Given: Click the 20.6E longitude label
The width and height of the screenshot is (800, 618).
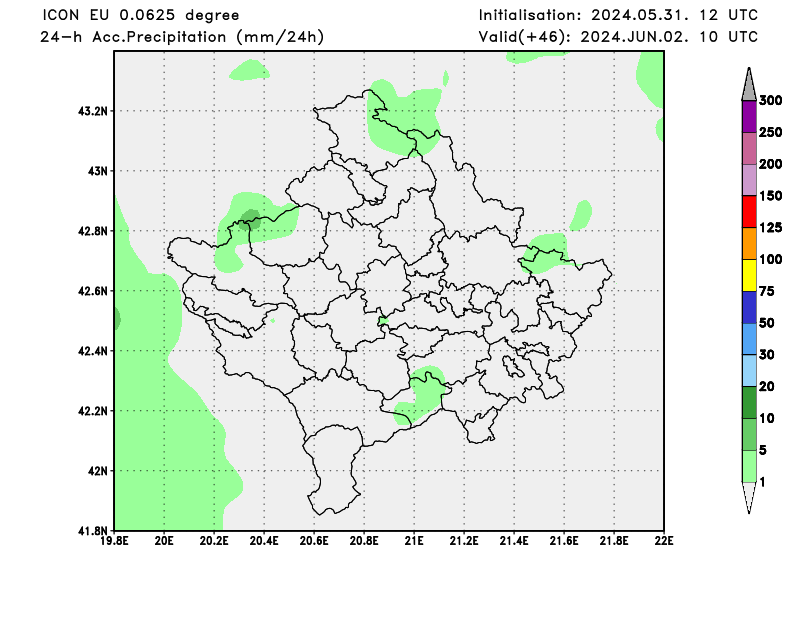Looking at the screenshot, I should [314, 540].
